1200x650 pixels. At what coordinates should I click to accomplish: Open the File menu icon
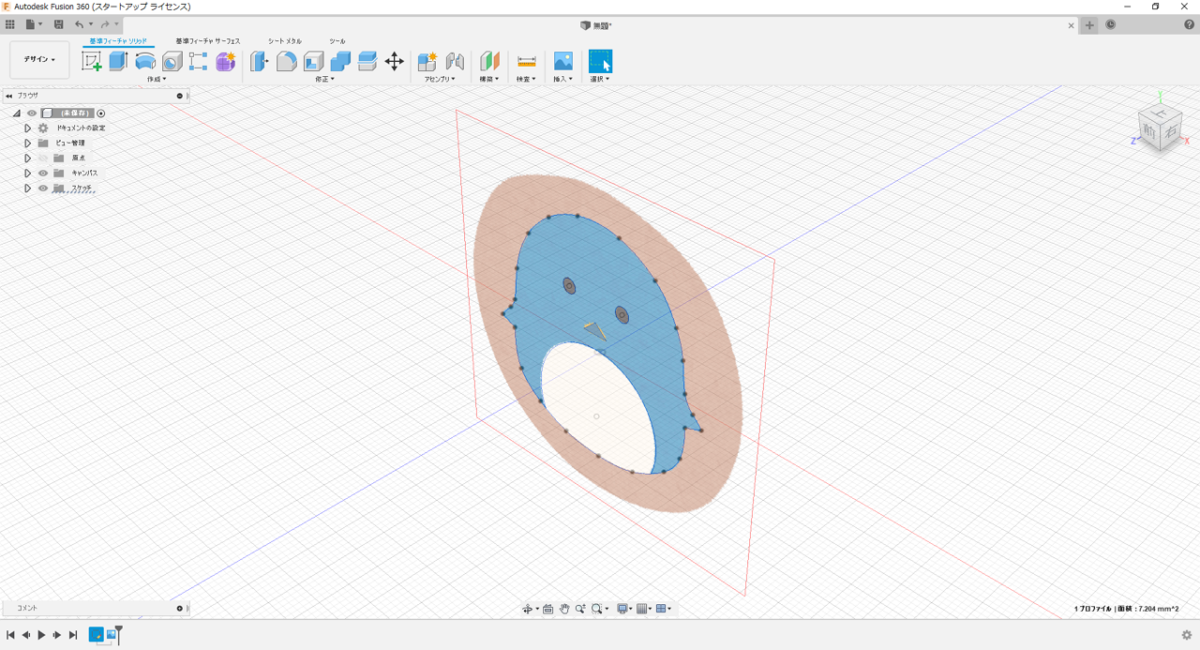(34, 24)
